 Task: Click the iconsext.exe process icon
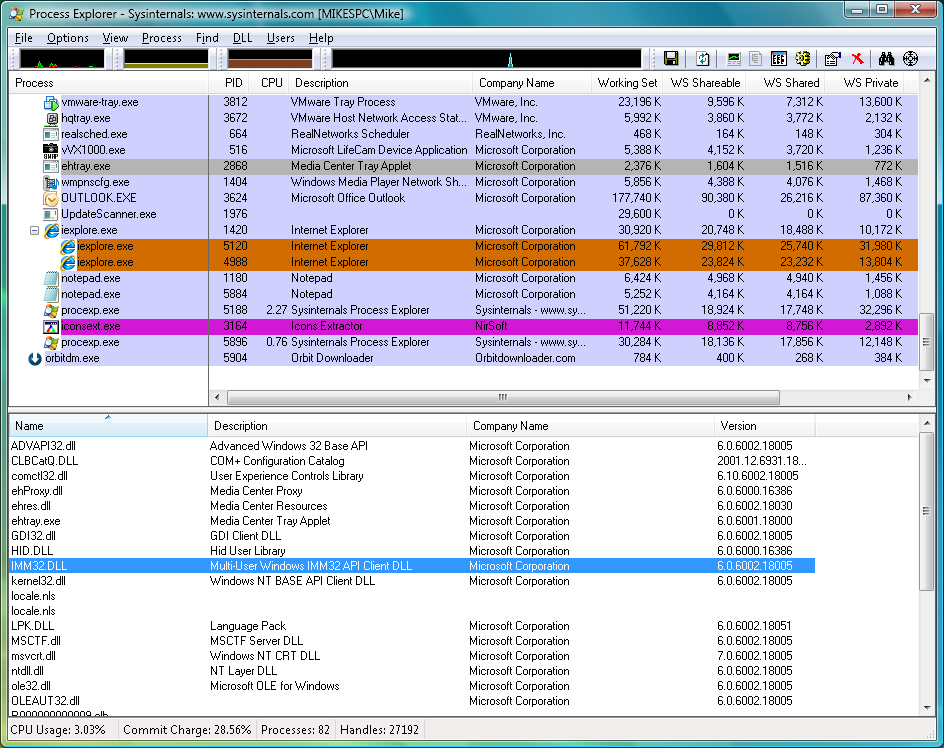pos(51,326)
